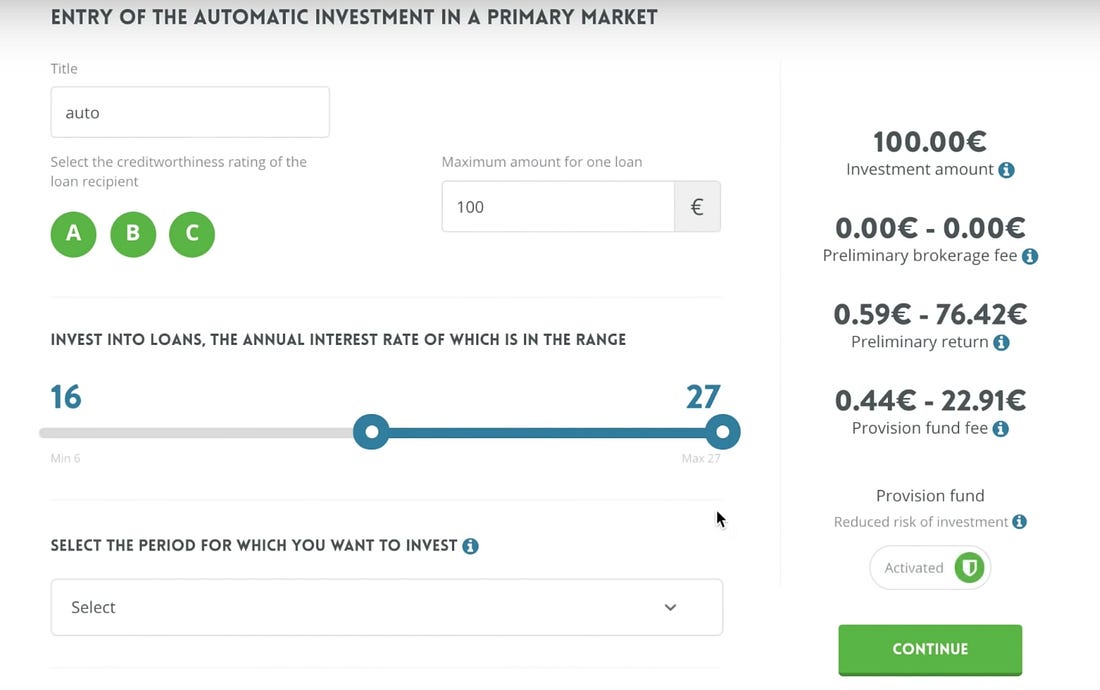Toggle creditworthiness rating C
1100x690 pixels.
click(x=192, y=234)
